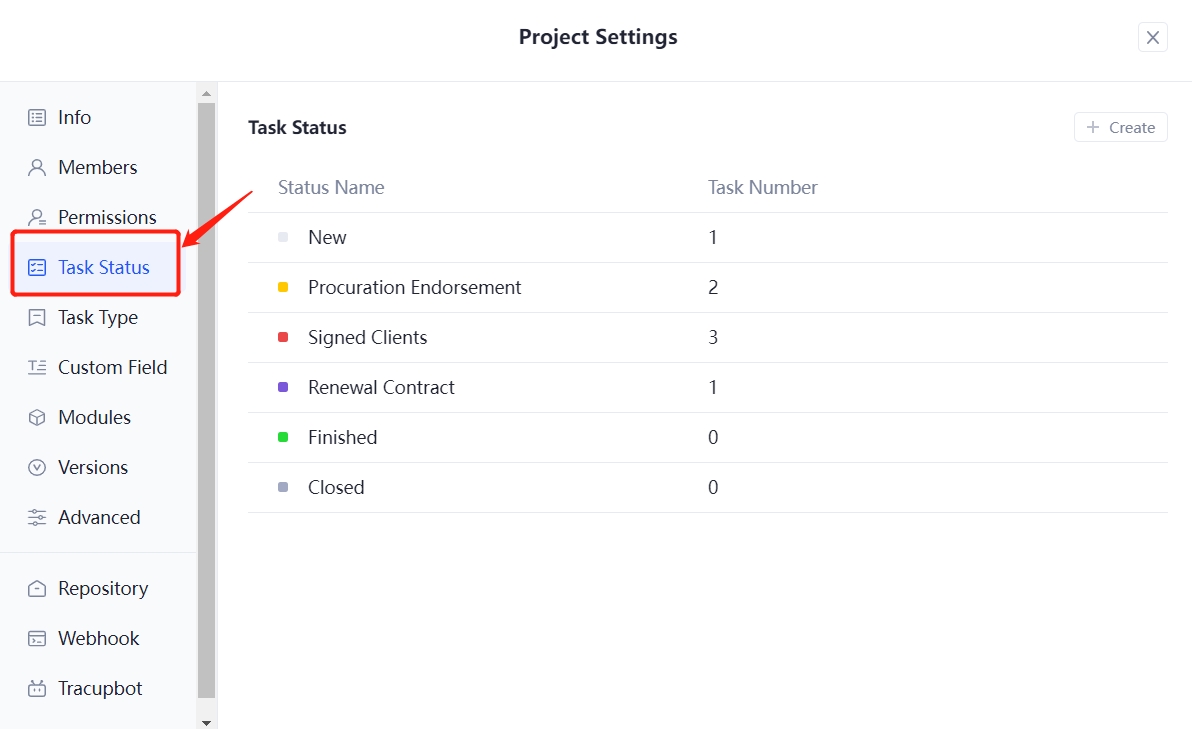Click the Finished status name

pyautogui.click(x=342, y=437)
